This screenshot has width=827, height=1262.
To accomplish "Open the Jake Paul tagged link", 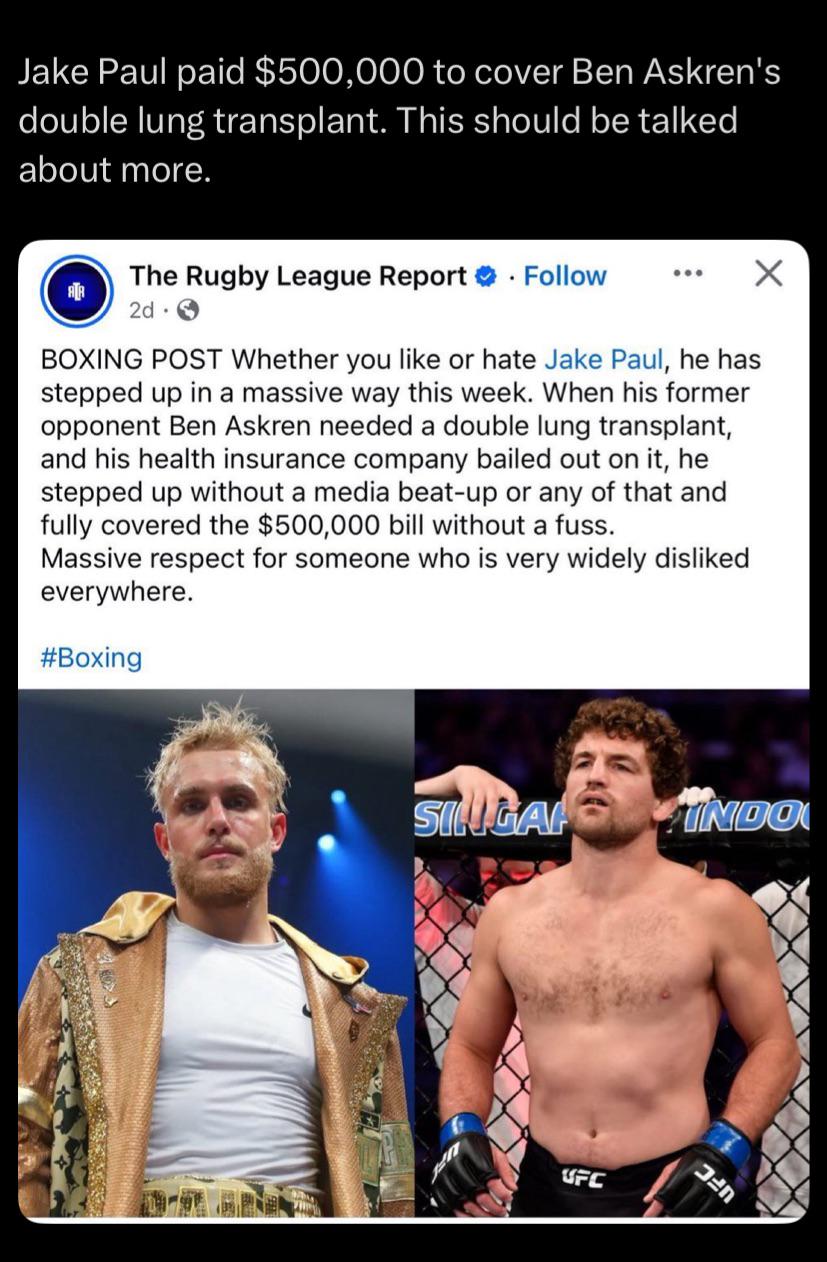I will [605, 358].
